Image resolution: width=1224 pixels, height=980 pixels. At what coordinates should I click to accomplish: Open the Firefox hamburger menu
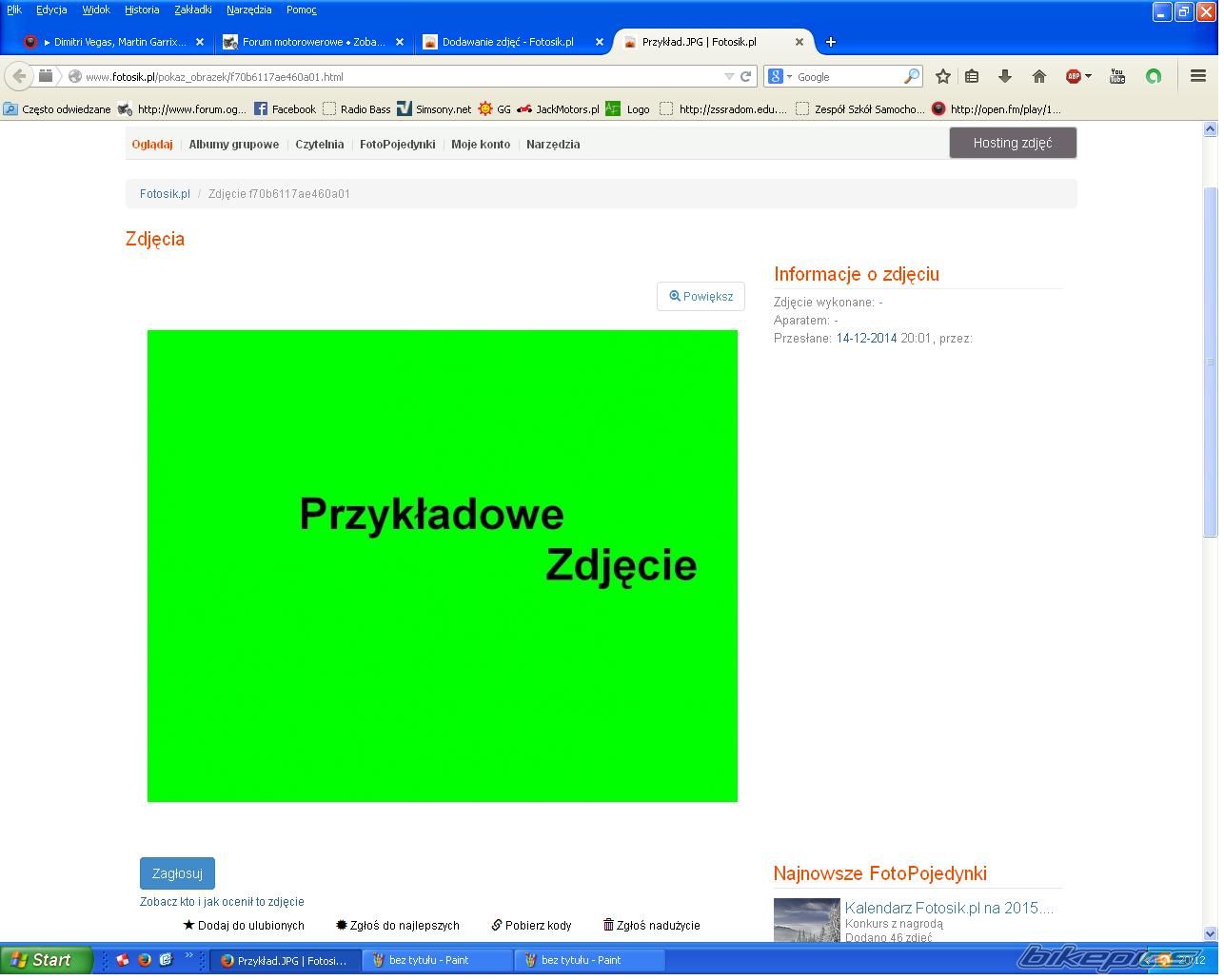click(1198, 76)
